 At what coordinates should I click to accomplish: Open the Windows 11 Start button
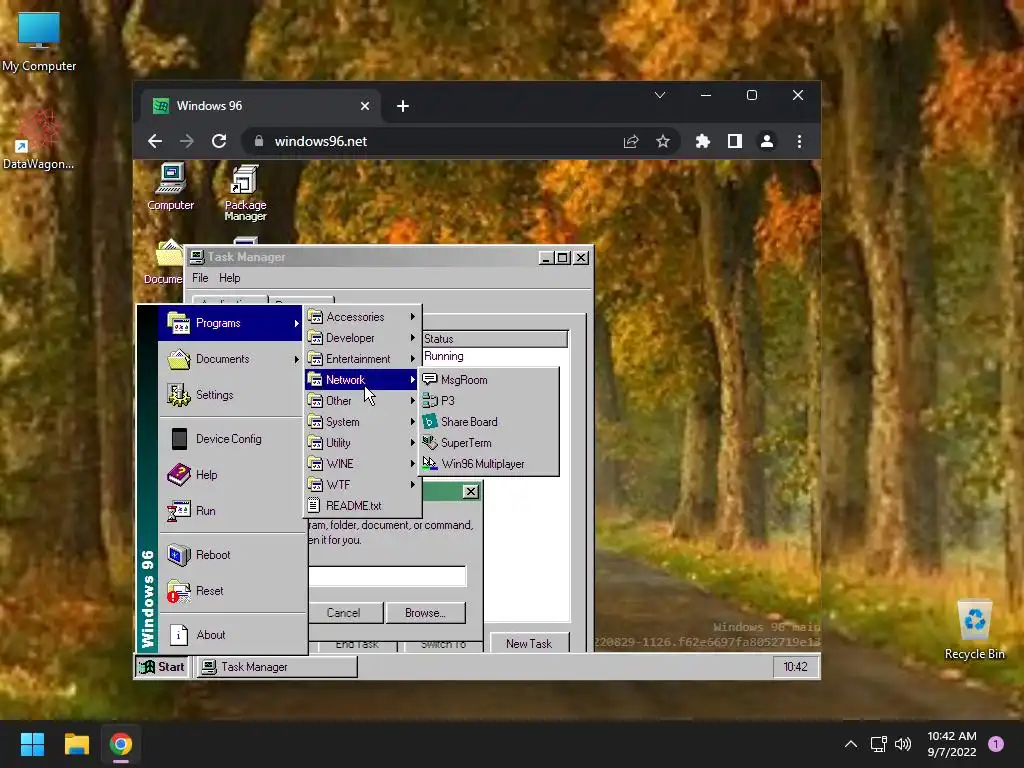coord(32,744)
